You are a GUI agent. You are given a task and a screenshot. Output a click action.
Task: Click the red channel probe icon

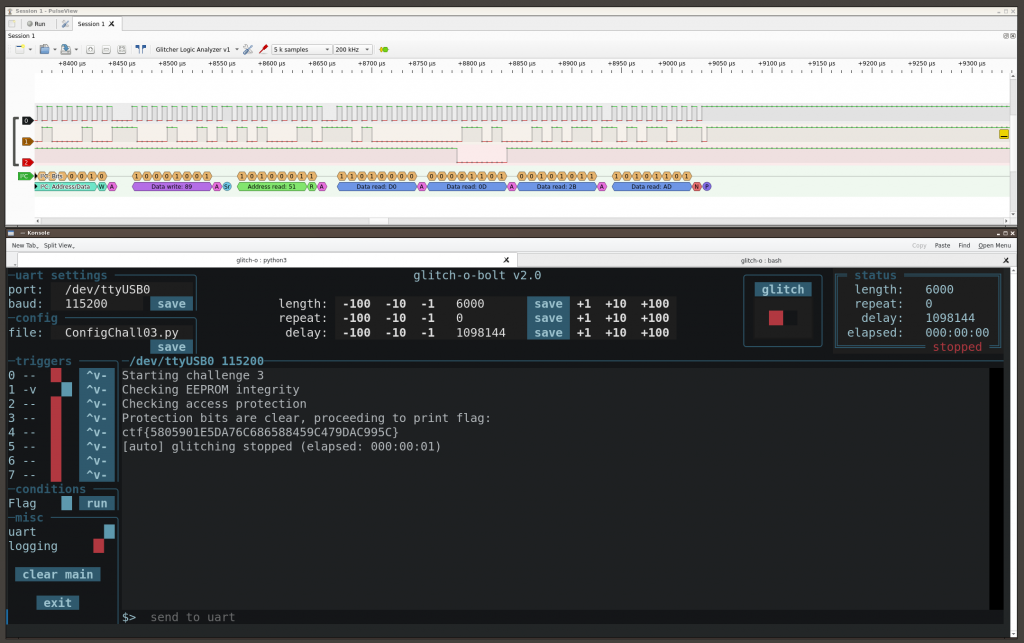tap(263, 49)
